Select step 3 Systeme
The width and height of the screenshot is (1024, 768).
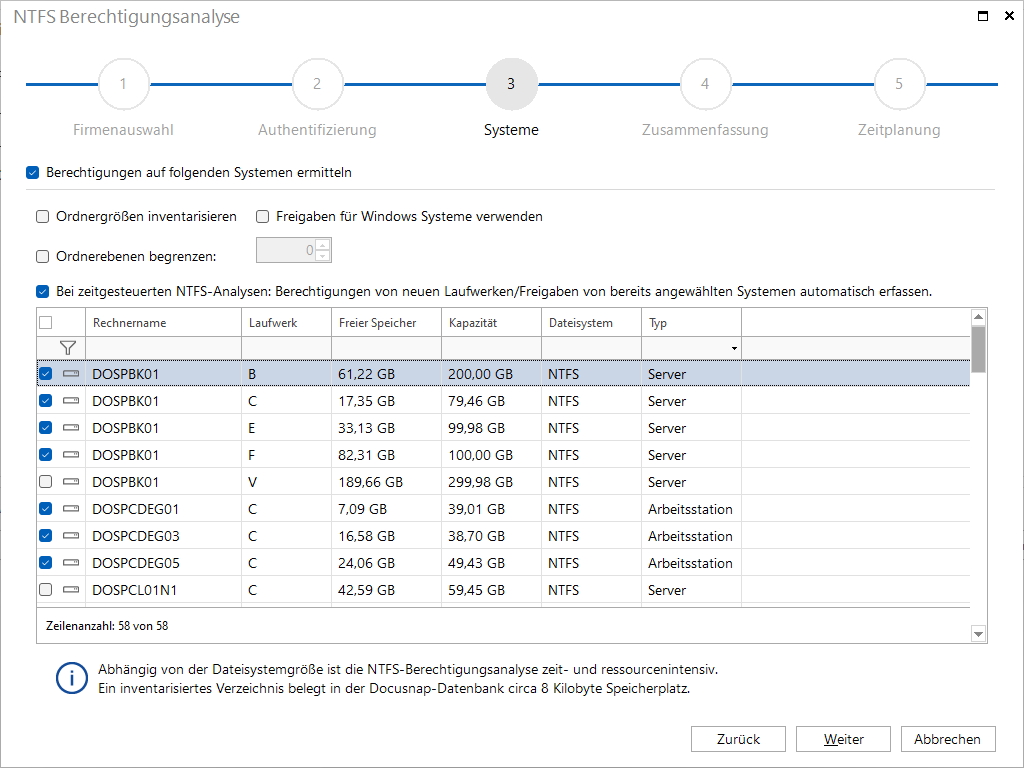click(511, 84)
